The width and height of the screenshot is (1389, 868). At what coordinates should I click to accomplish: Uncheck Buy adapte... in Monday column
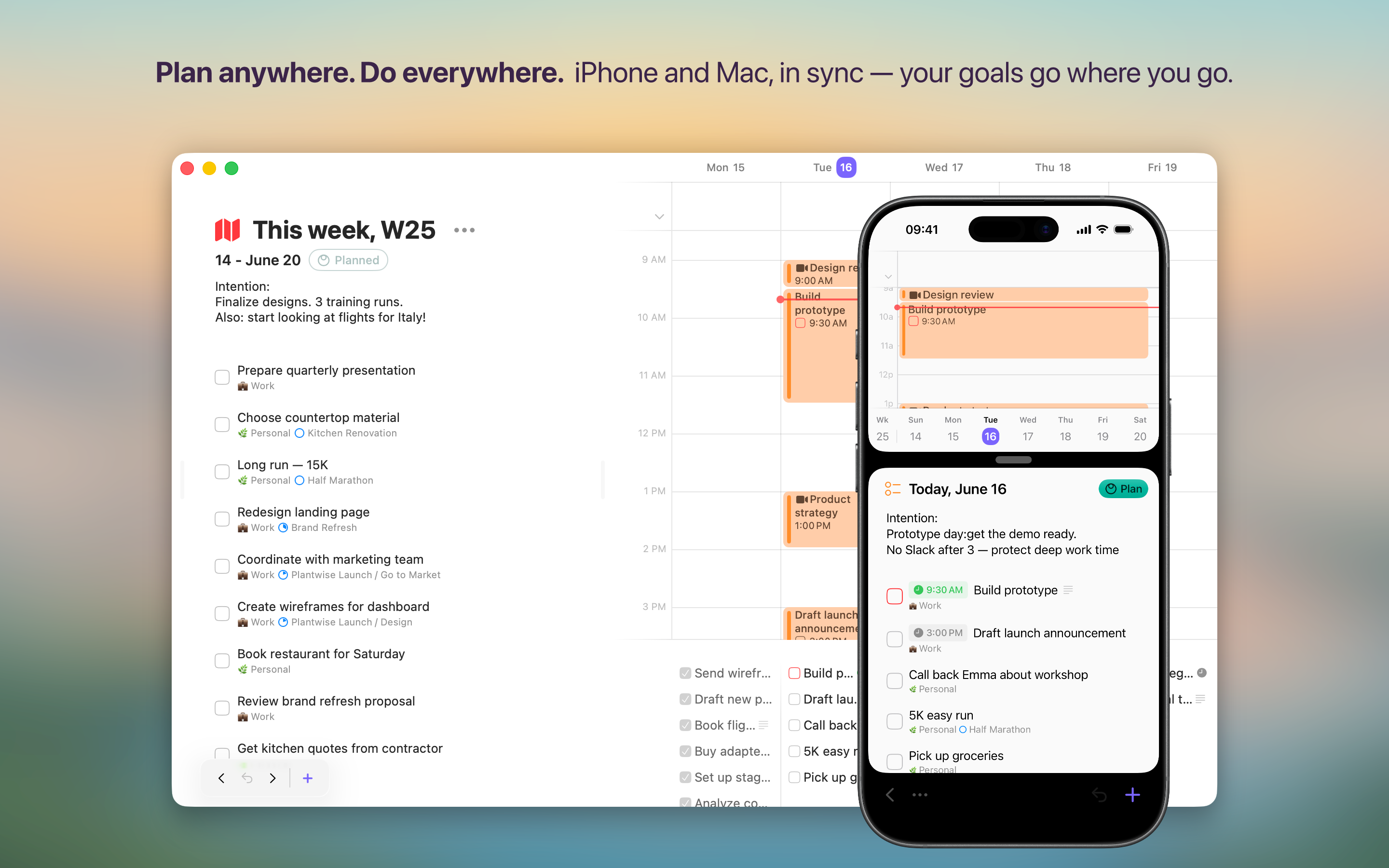(685, 751)
